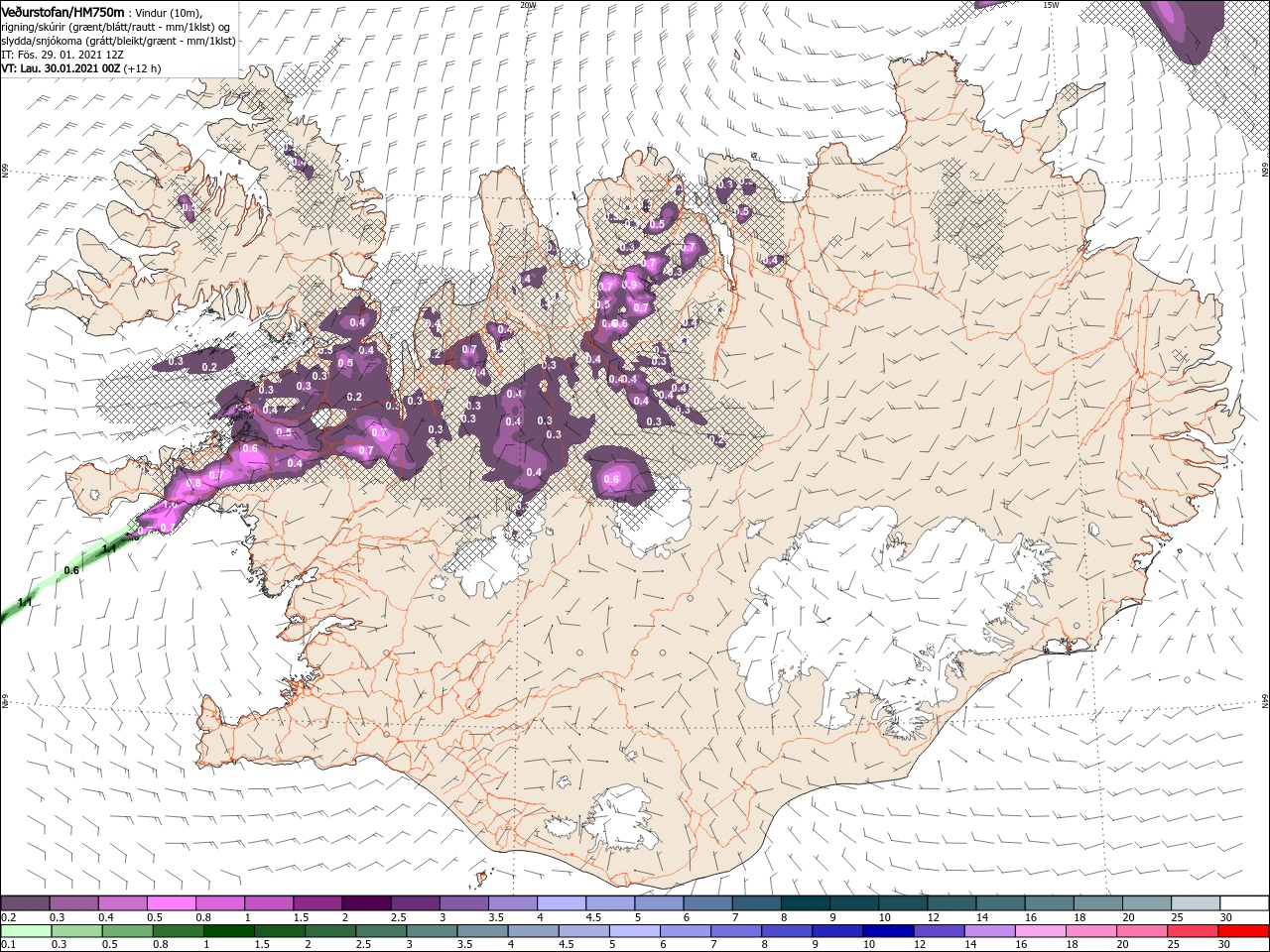Click the lavender snow swatch between 4 and 4.5
This screenshot has width=1270, height=952.
(x=561, y=903)
